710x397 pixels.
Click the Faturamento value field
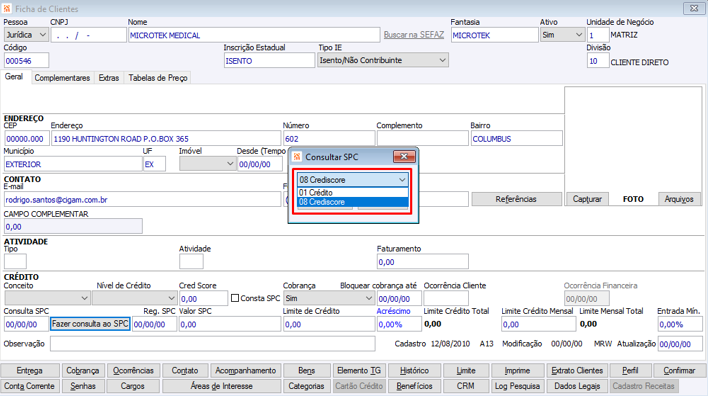pos(422,262)
